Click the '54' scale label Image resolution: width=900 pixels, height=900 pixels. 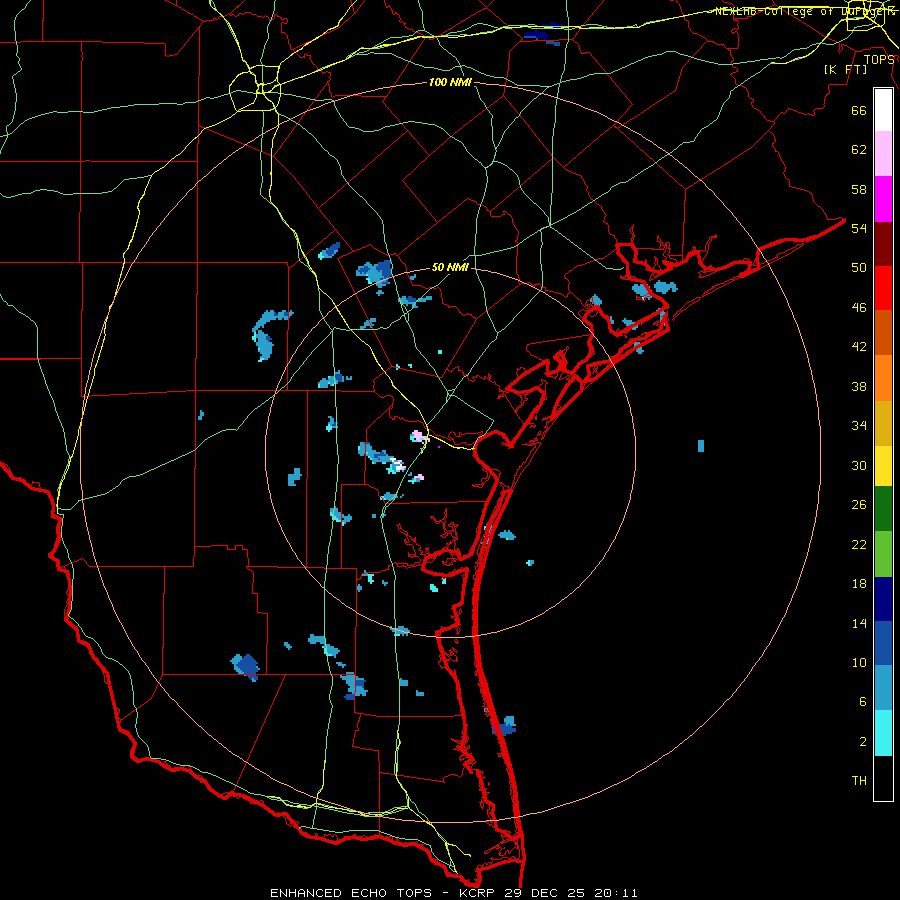pyautogui.click(x=859, y=228)
